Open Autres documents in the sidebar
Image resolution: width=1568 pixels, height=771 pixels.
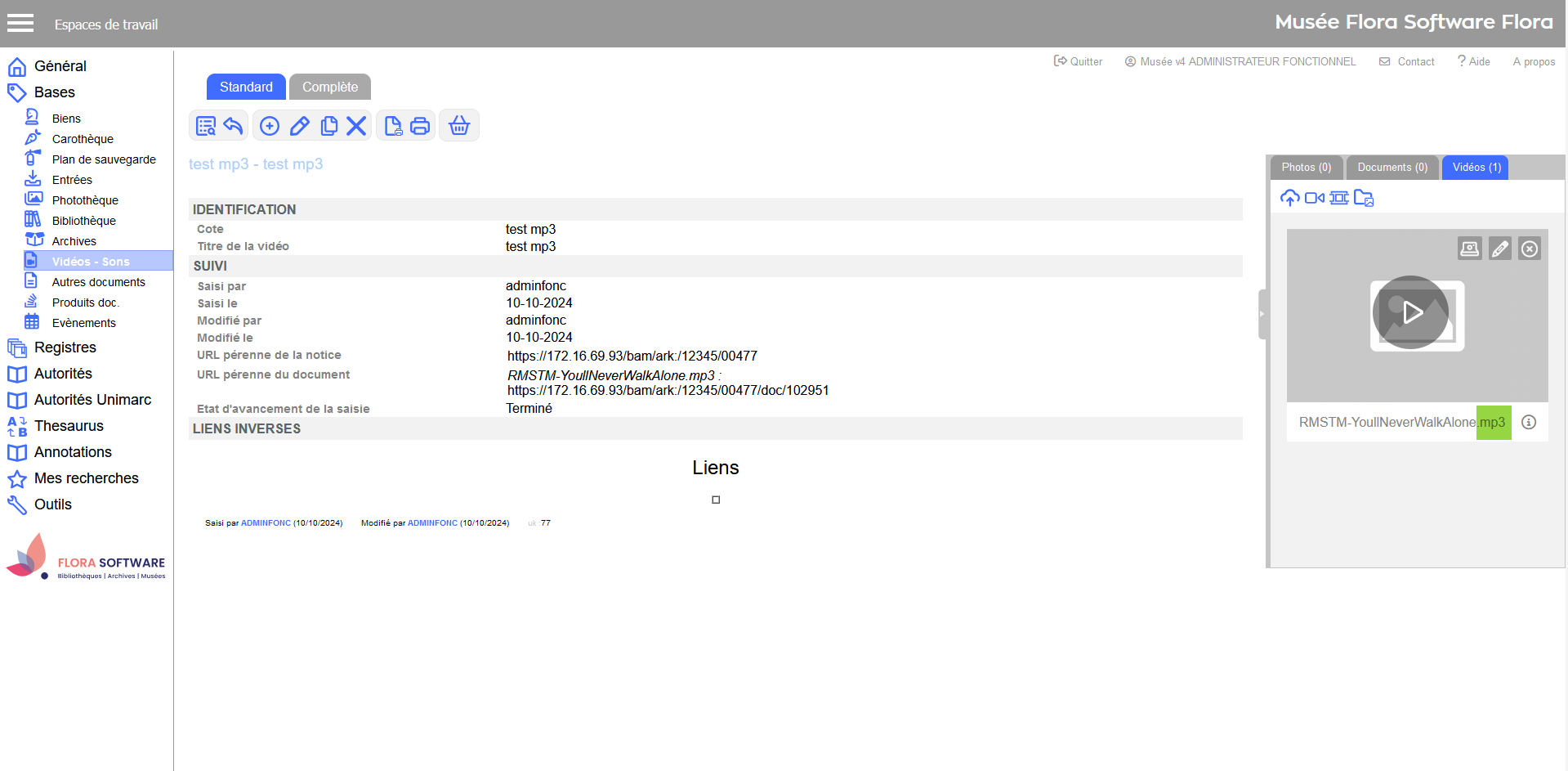point(98,282)
